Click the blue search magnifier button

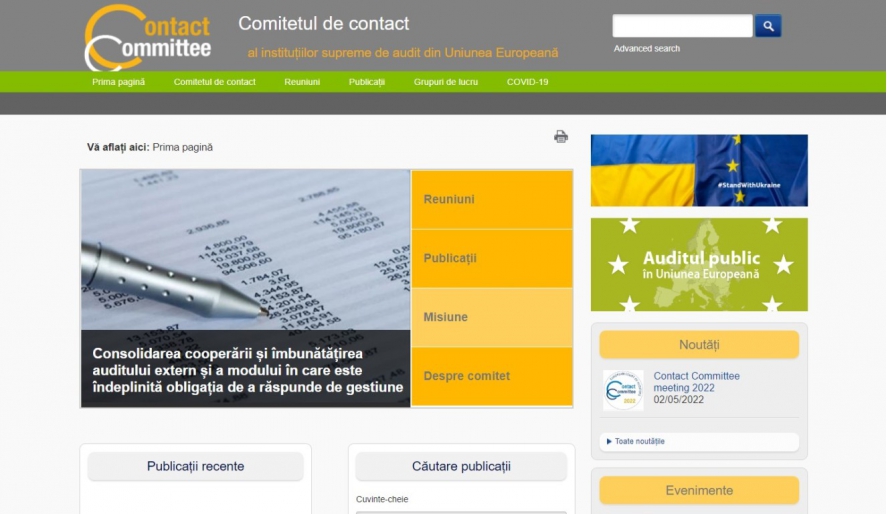point(768,25)
